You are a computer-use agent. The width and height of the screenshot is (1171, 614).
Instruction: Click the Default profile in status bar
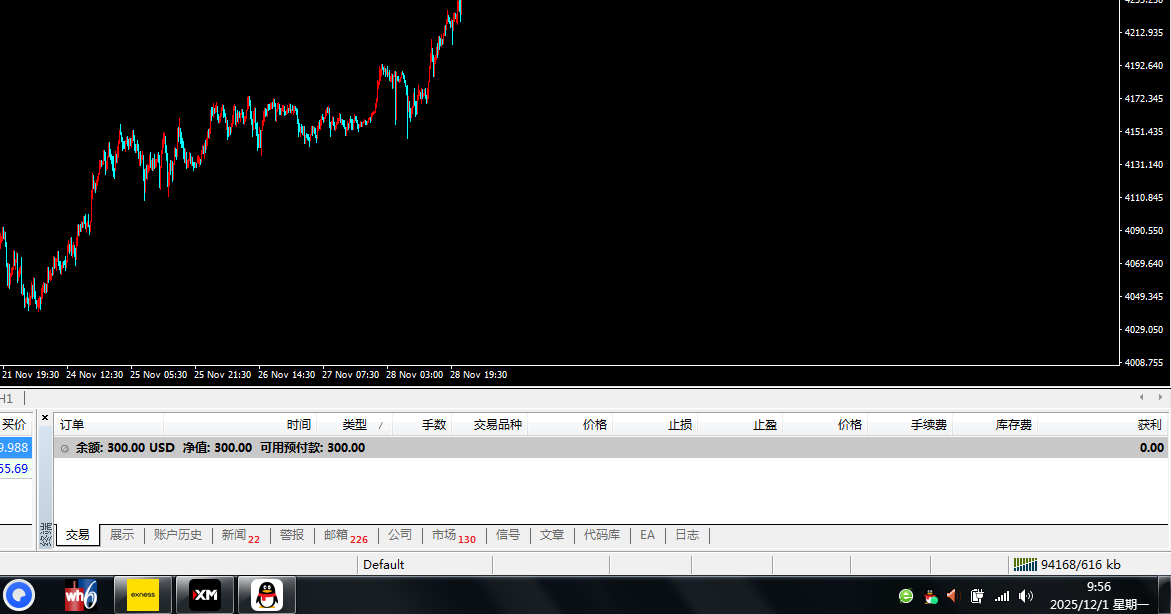point(384,565)
